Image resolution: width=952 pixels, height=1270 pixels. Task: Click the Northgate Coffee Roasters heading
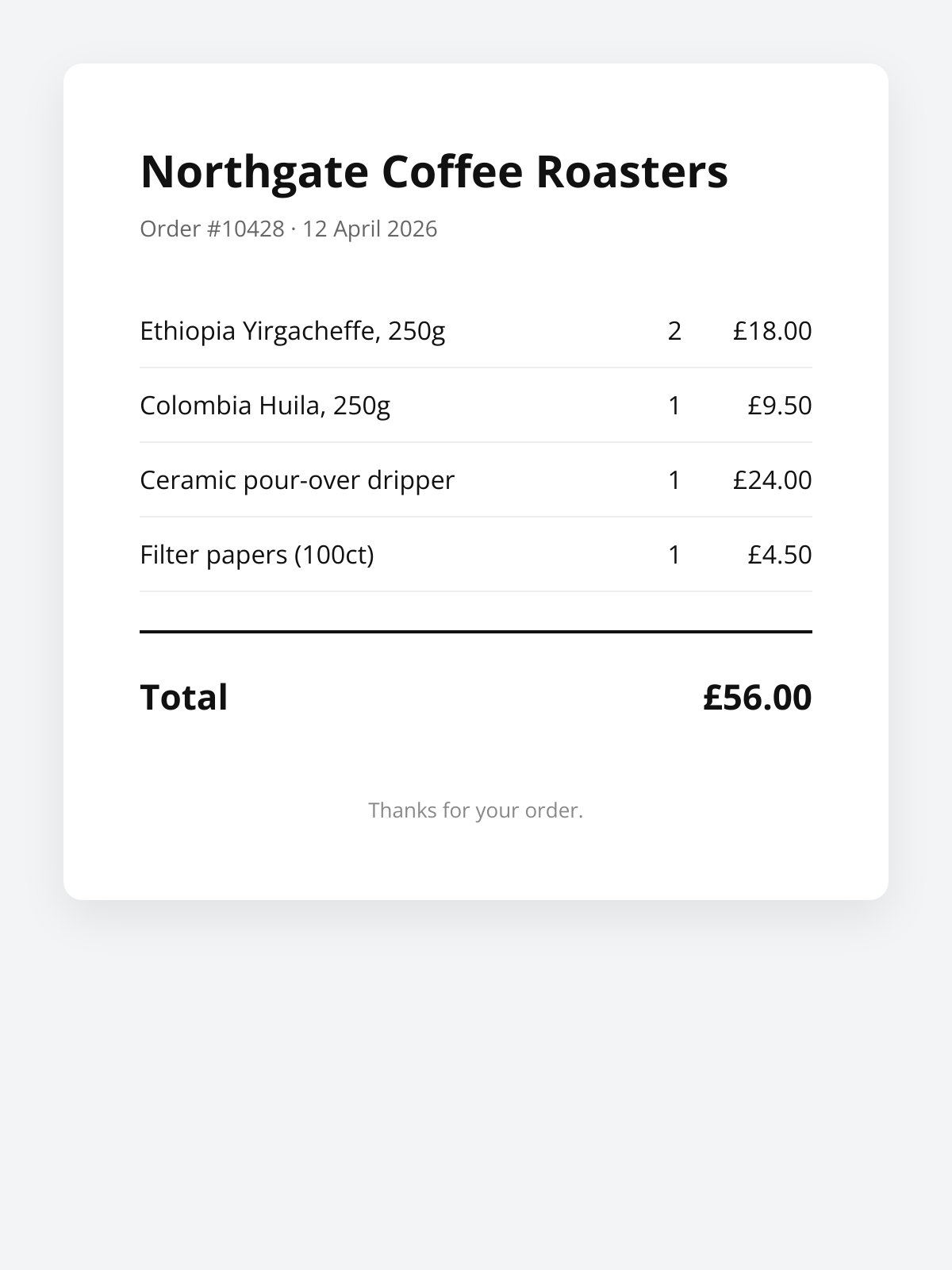point(434,171)
